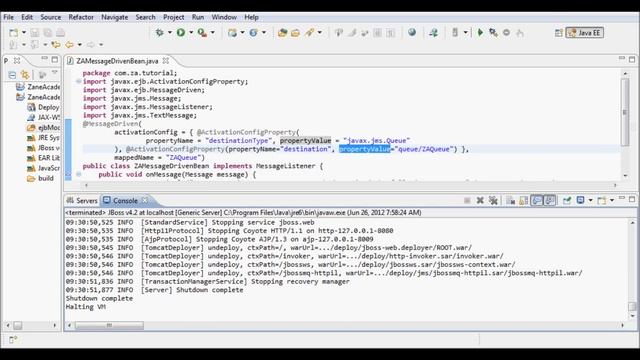Click Remove Launch X icon in Console
This screenshot has width=640, height=360.
tap(480, 200)
